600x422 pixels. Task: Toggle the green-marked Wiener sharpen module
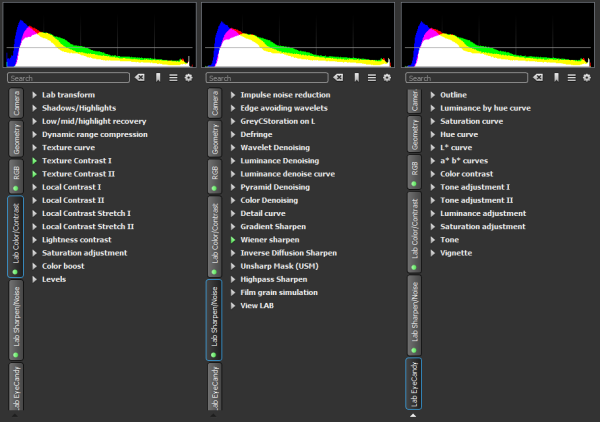[x=233, y=239]
